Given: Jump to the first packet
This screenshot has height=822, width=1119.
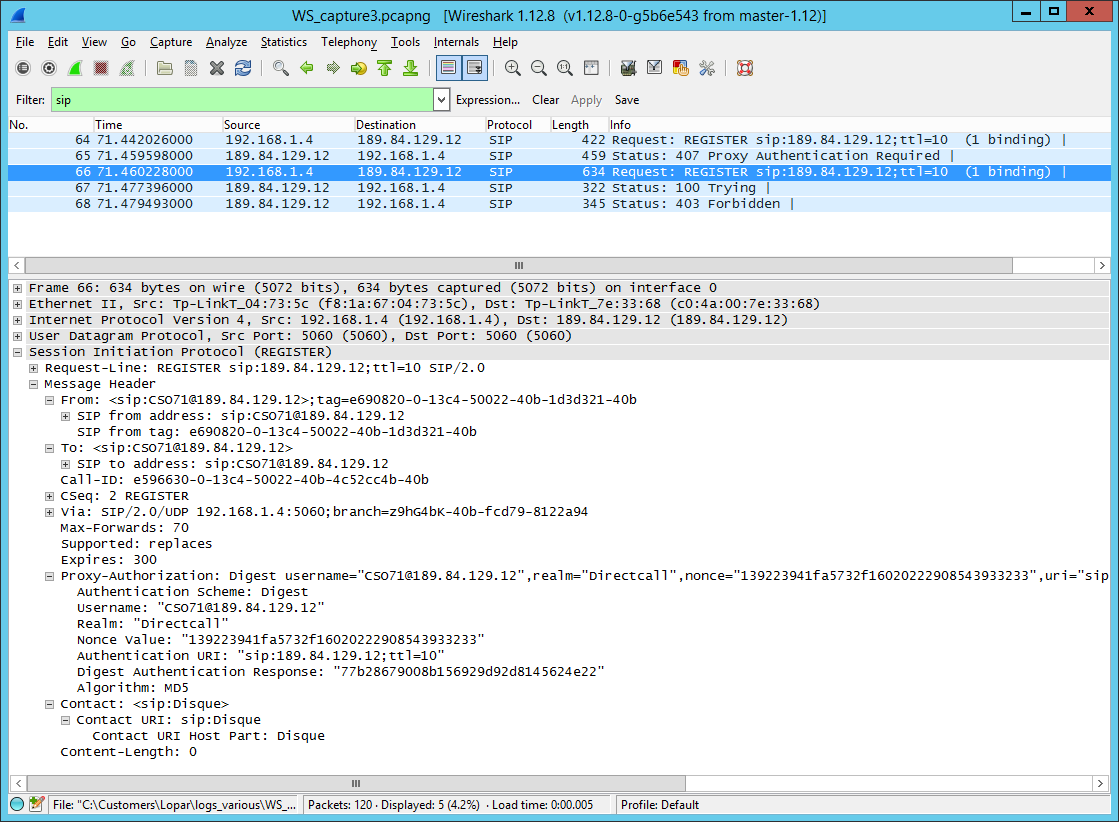Looking at the screenshot, I should coord(385,68).
